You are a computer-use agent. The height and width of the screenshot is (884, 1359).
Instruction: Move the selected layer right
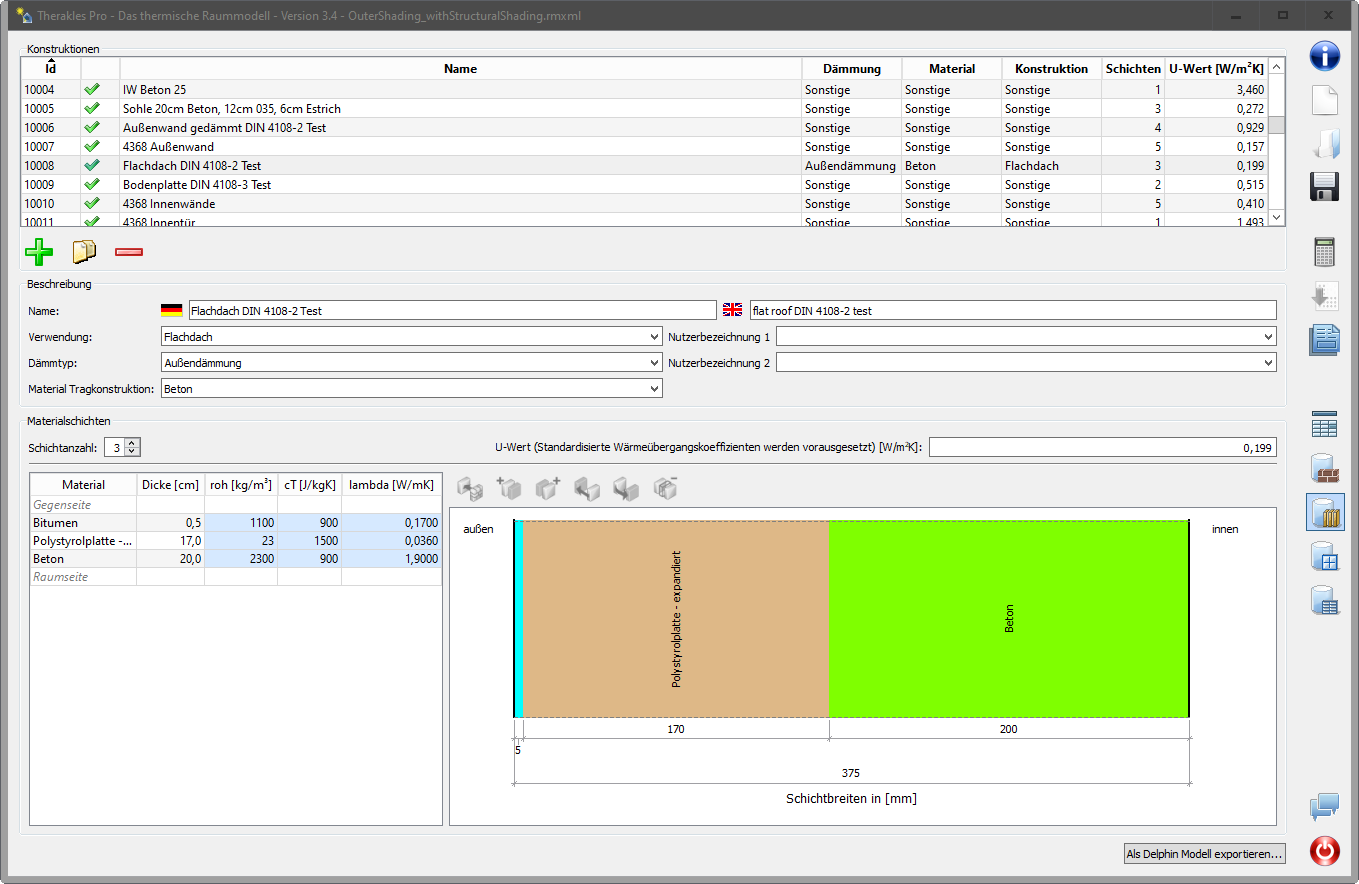(626, 489)
